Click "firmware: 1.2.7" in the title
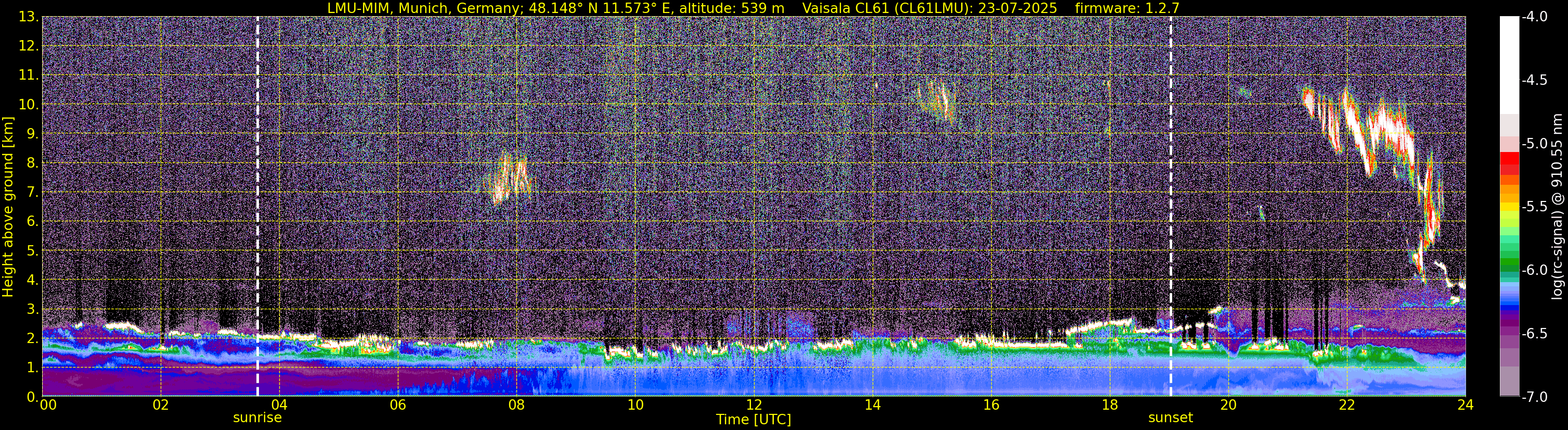The width and height of the screenshot is (1568, 430). click(x=1128, y=8)
